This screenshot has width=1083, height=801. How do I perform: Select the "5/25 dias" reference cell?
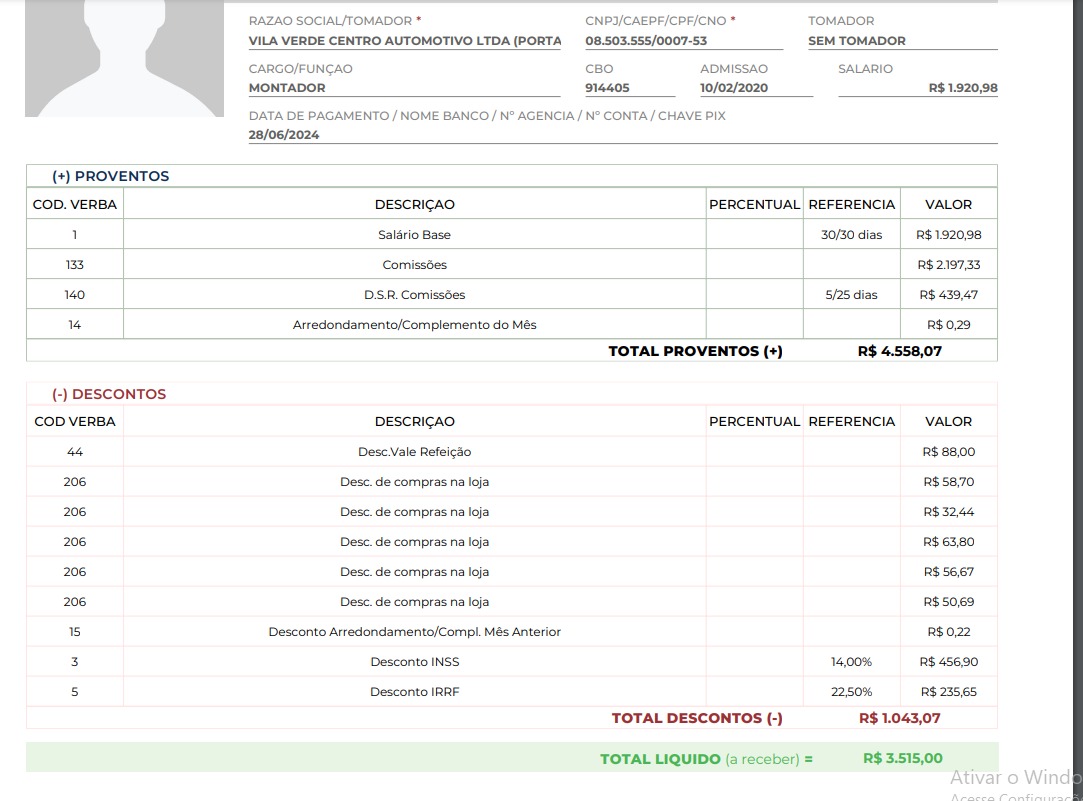pyautogui.click(x=852, y=295)
